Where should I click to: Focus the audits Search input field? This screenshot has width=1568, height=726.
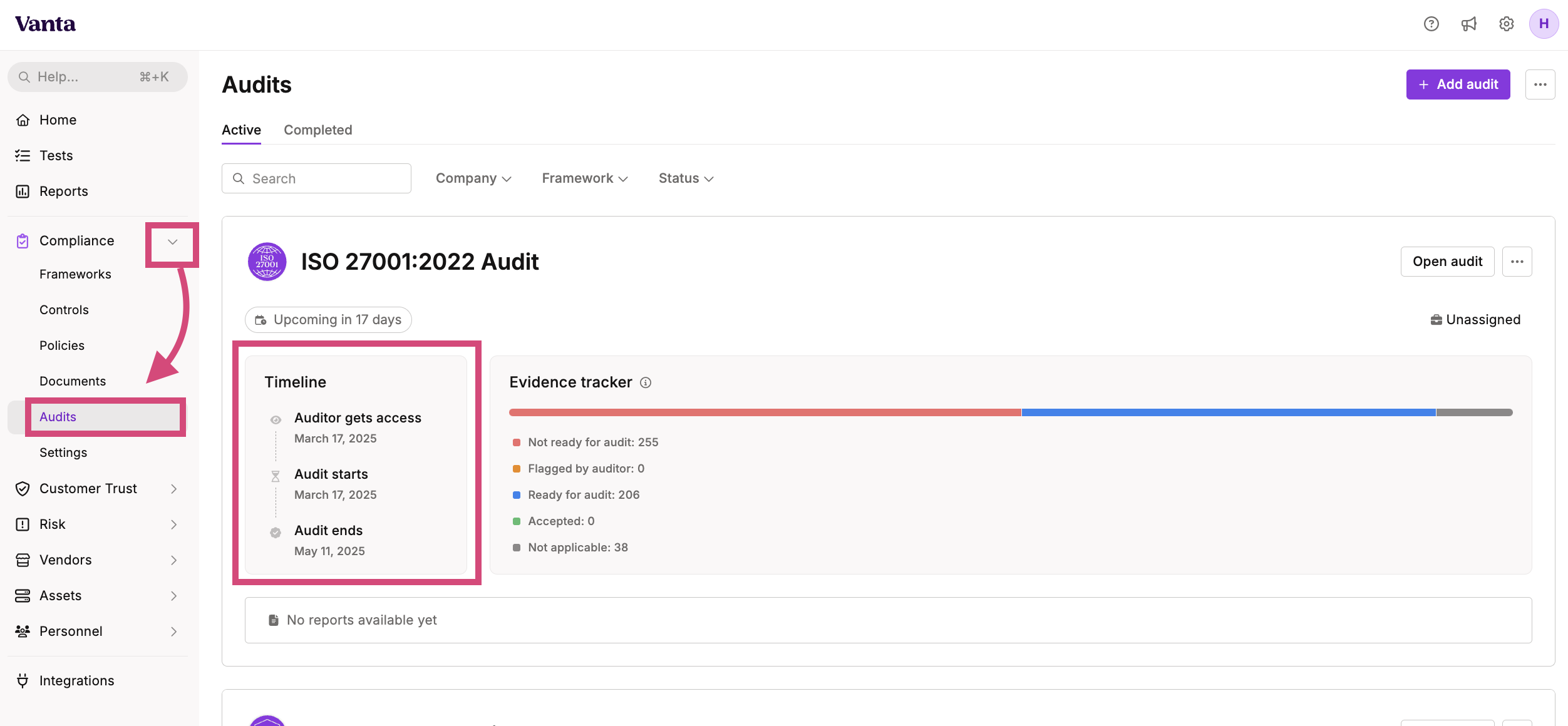click(316, 178)
